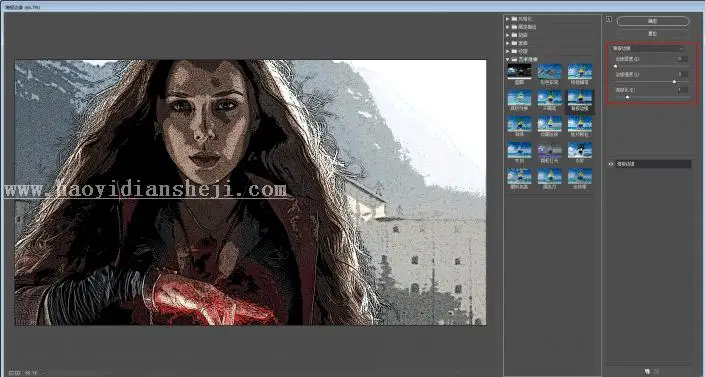This screenshot has width=705, height=377.
Task: Expand the first filter folder (Stylize)
Action: click(508, 19)
